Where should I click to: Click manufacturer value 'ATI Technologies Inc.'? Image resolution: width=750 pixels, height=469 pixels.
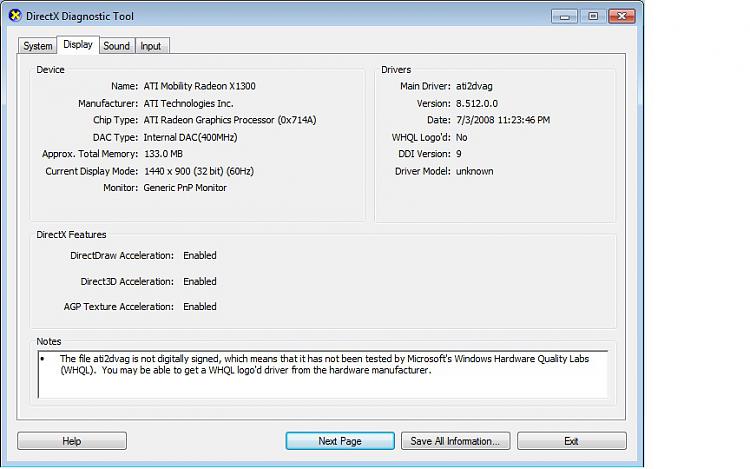[x=188, y=103]
